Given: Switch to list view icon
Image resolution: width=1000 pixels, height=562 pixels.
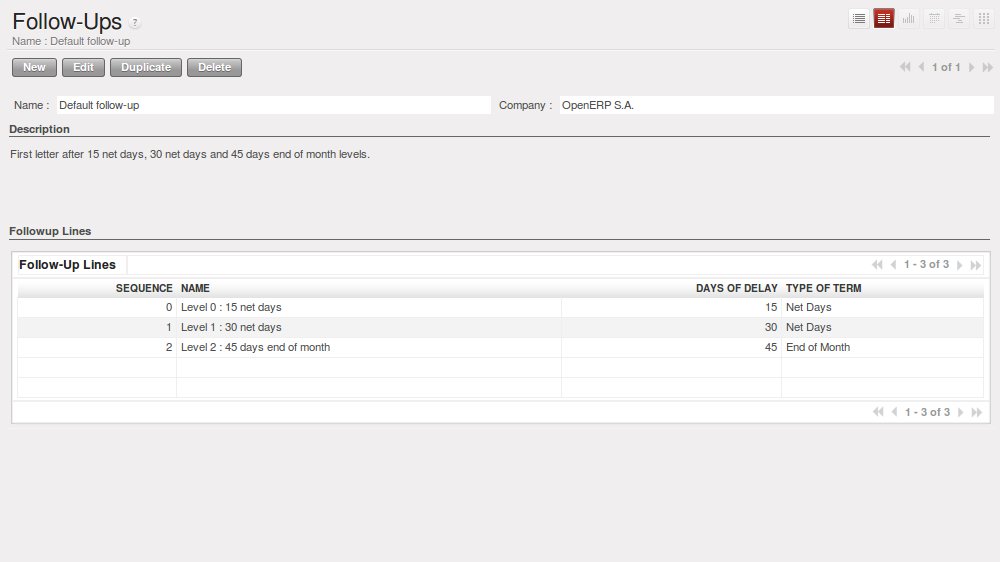Looking at the screenshot, I should (858, 18).
